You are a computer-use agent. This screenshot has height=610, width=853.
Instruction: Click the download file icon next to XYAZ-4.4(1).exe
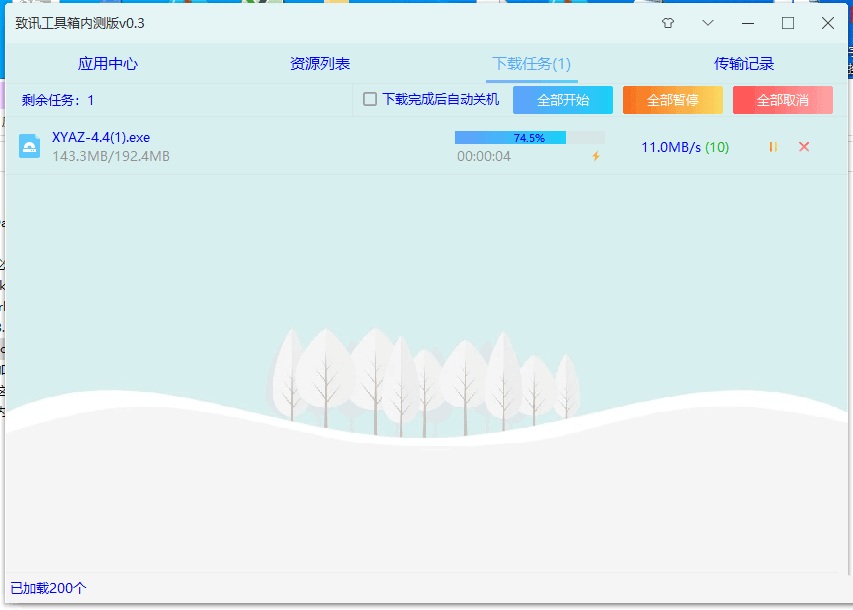click(x=29, y=146)
